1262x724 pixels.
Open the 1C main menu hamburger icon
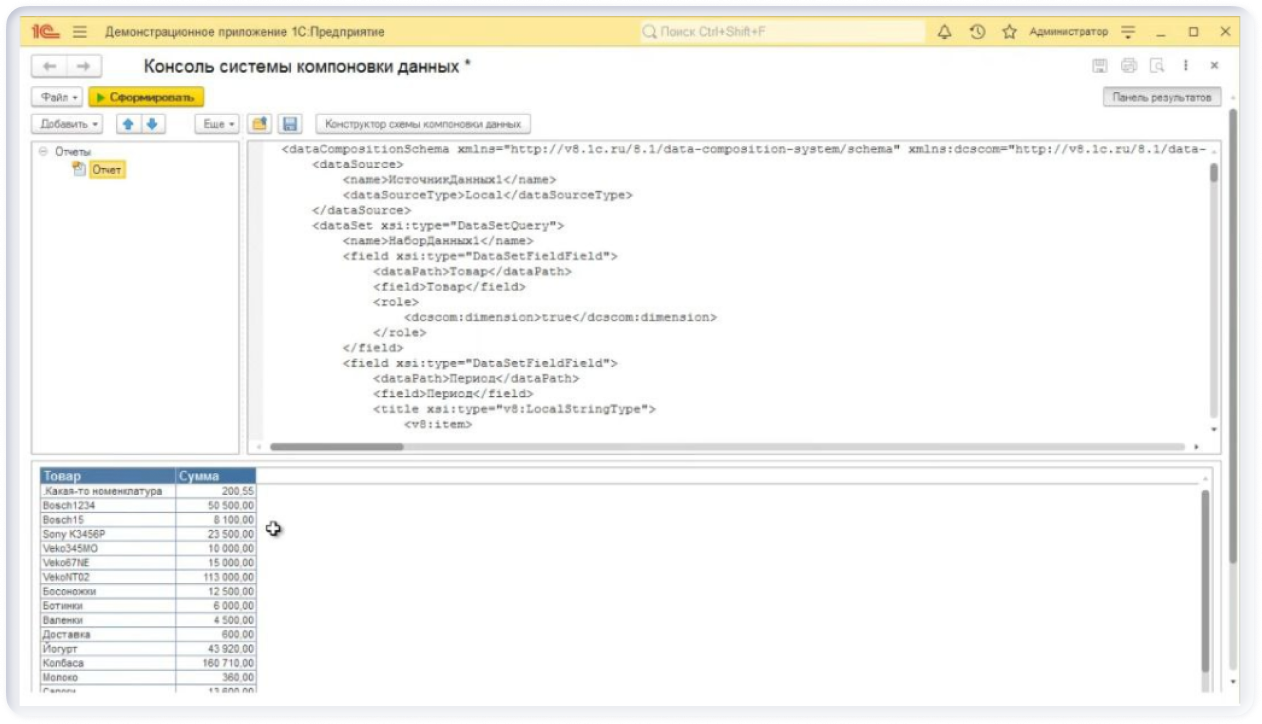click(x=80, y=32)
